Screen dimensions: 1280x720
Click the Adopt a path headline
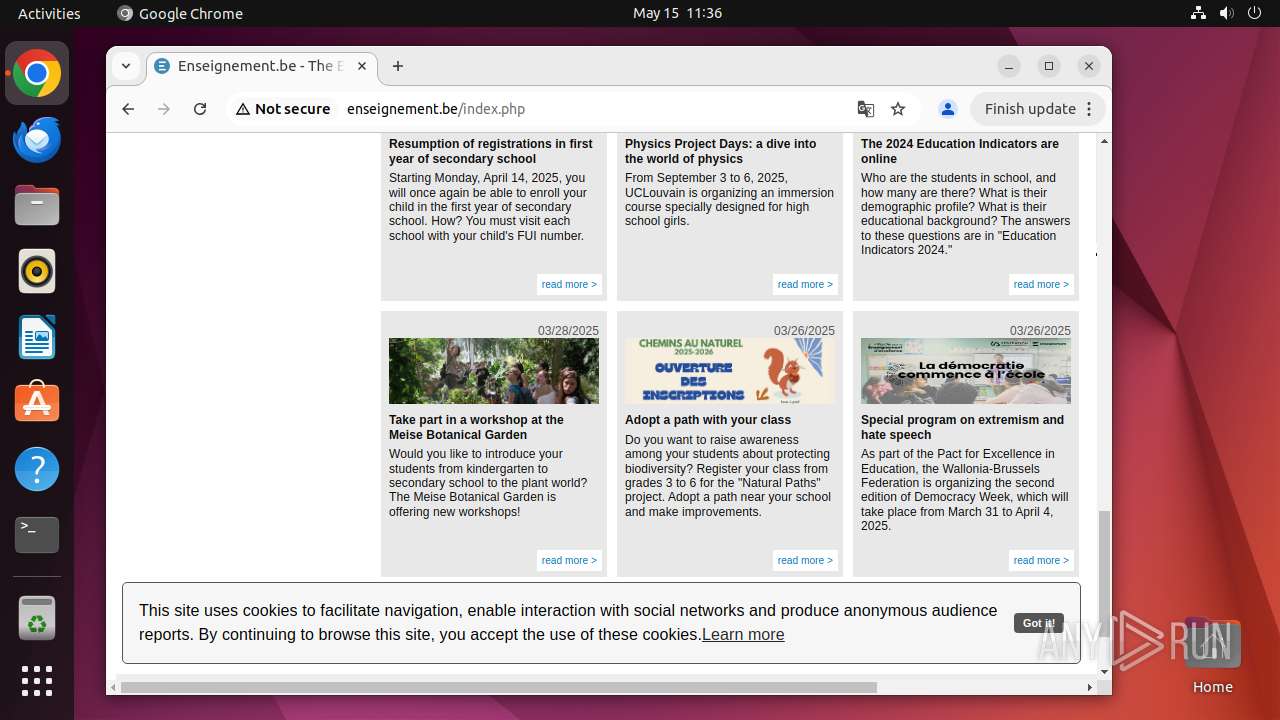pyautogui.click(x=708, y=420)
